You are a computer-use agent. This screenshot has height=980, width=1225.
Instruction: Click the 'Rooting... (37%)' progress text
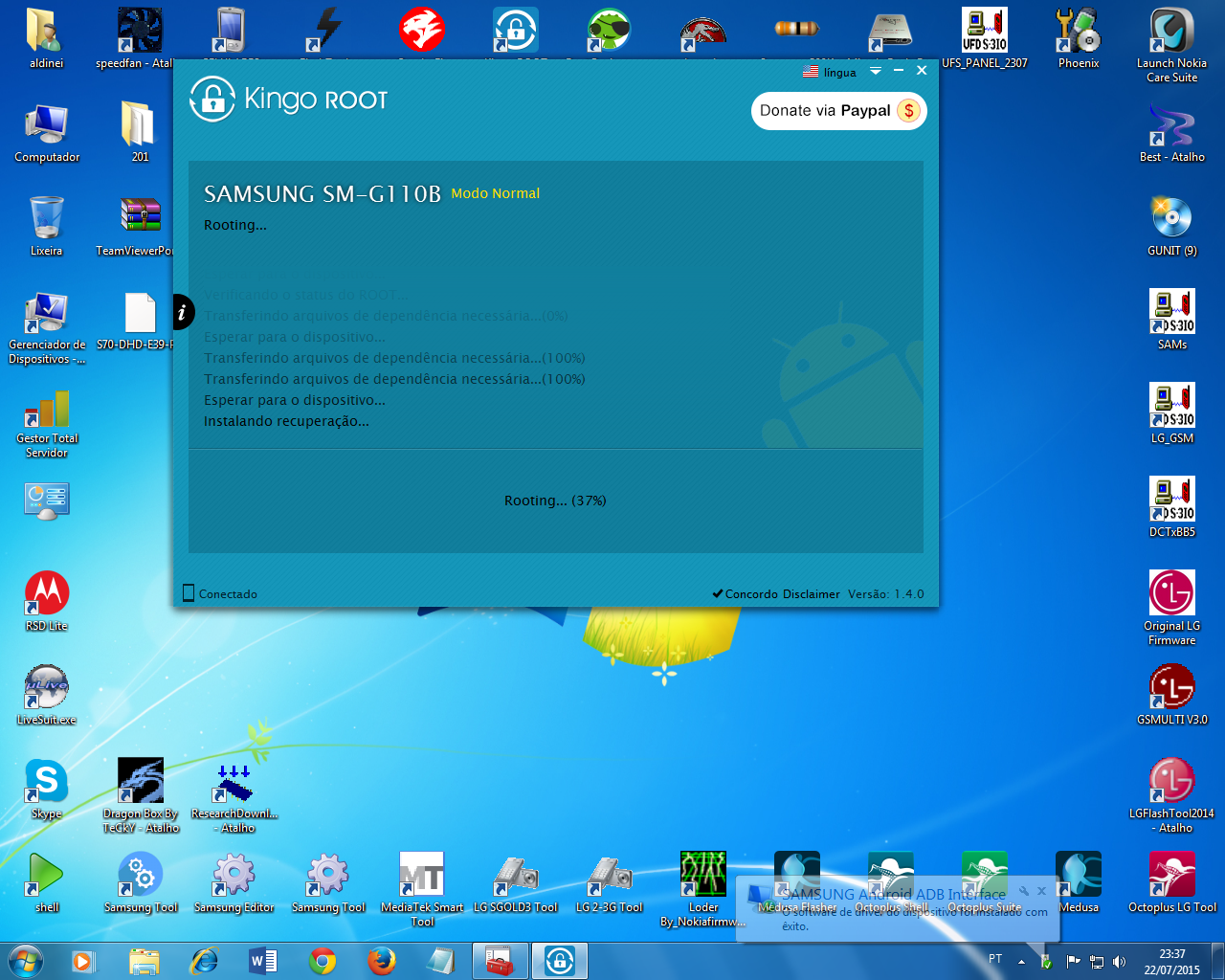click(x=555, y=501)
